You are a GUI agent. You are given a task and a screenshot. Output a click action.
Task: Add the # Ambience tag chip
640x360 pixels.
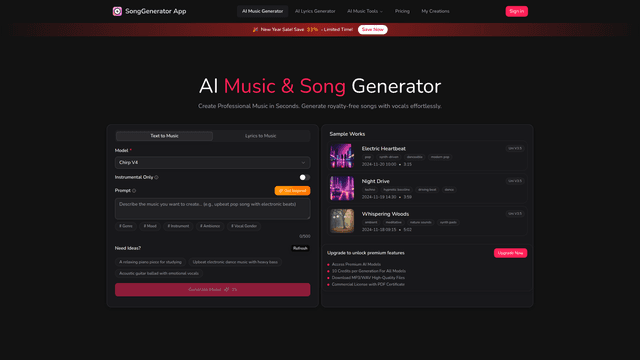tap(210, 226)
